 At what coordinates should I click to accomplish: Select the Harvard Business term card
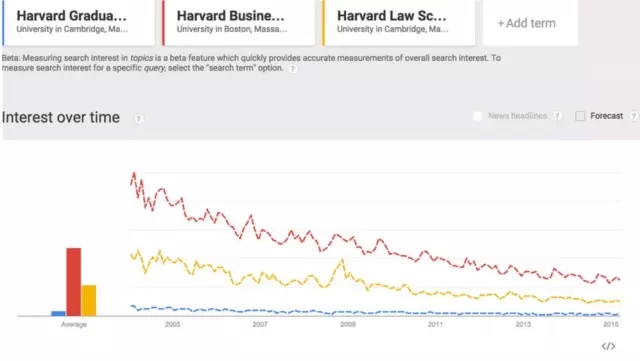coord(238,22)
